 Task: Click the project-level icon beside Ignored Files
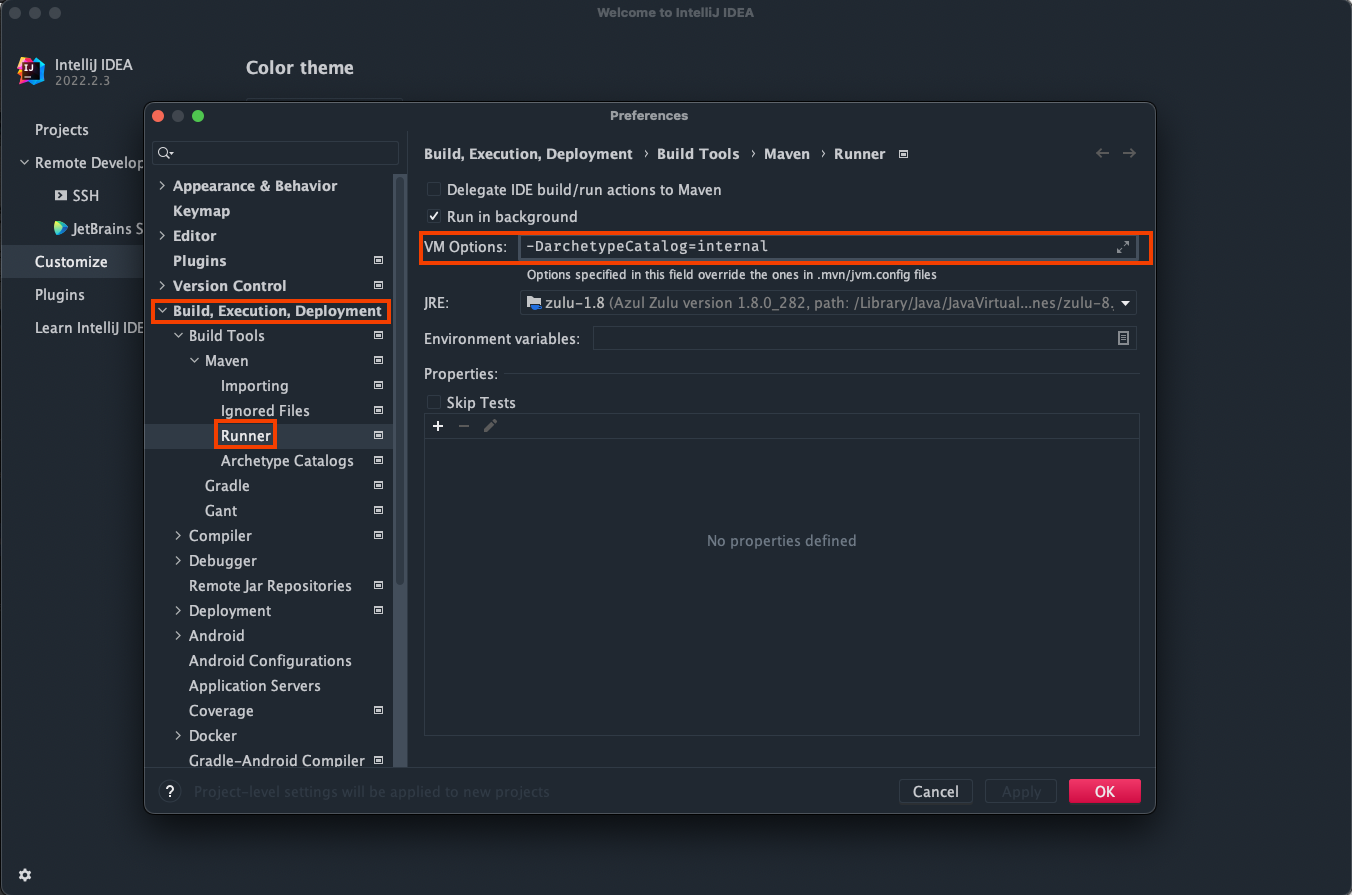[378, 411]
